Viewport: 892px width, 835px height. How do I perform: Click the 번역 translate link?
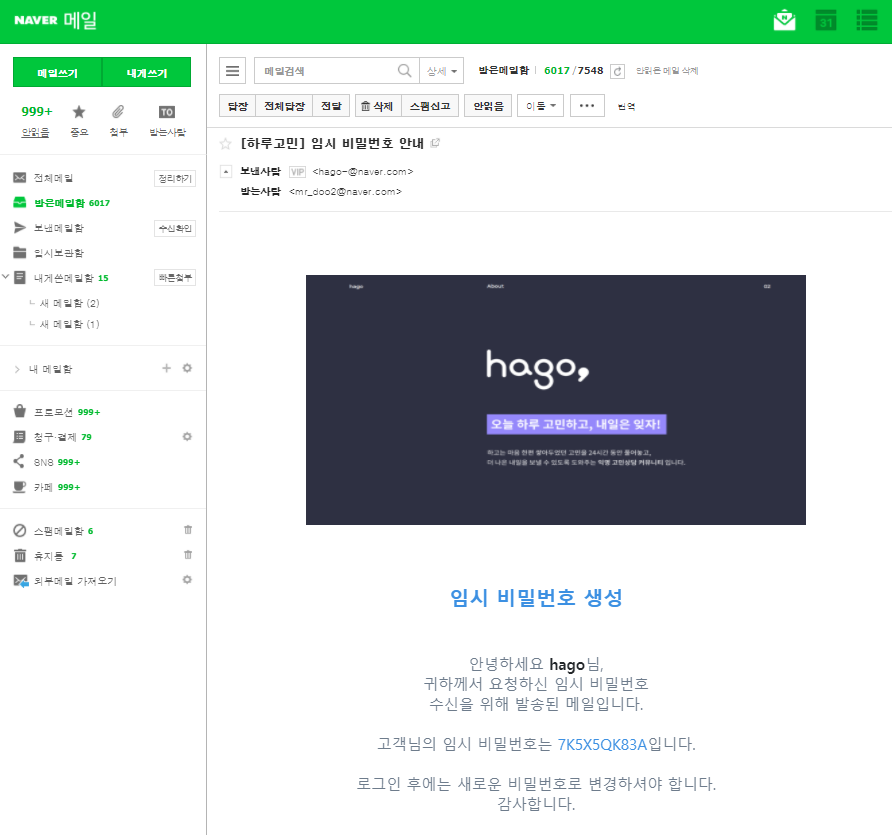[626, 106]
